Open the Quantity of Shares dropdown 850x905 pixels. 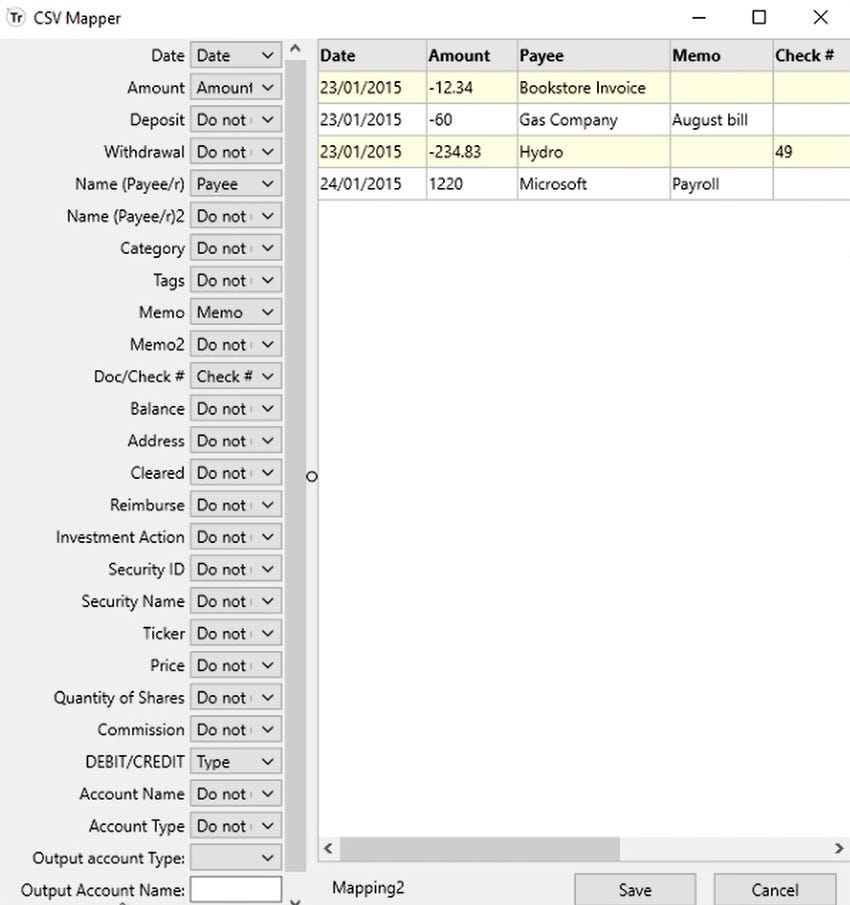pyautogui.click(x=235, y=697)
